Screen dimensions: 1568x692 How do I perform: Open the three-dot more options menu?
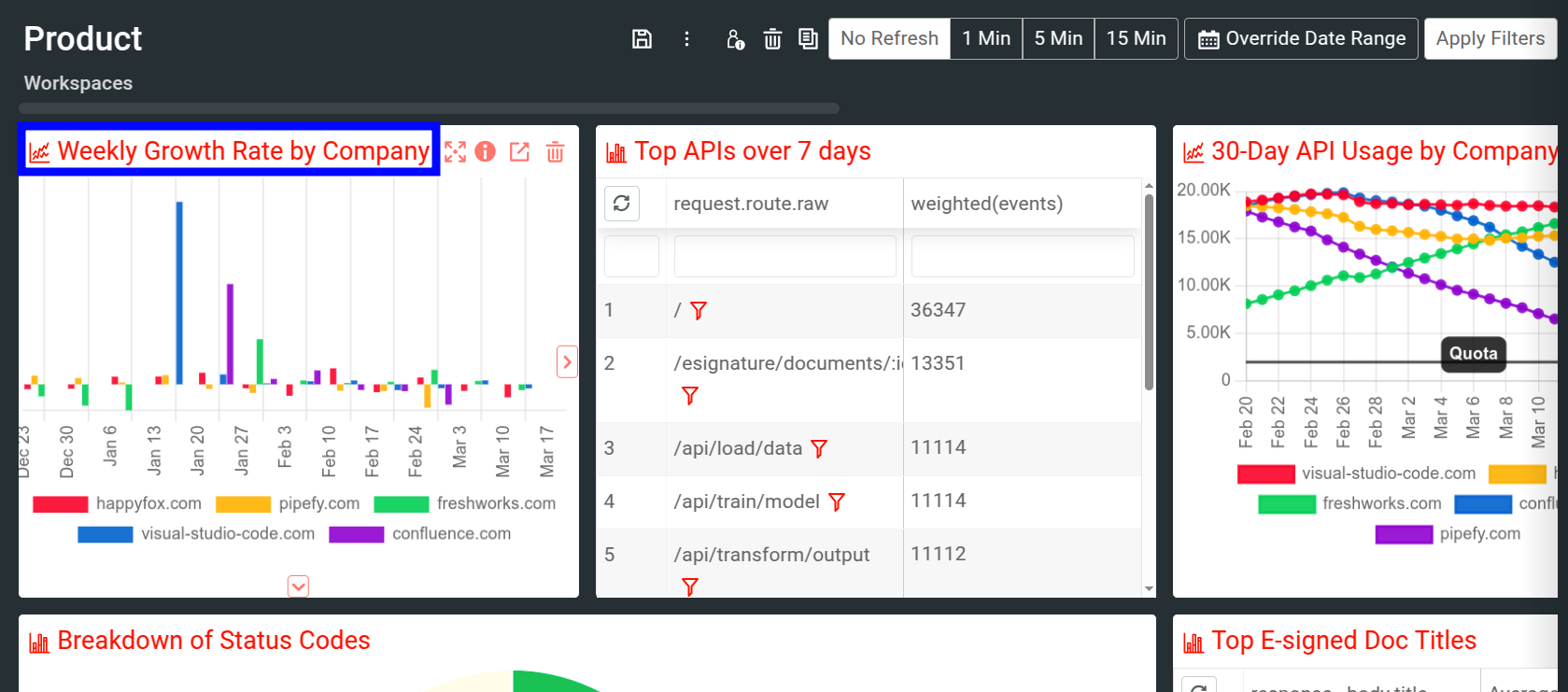[x=686, y=39]
